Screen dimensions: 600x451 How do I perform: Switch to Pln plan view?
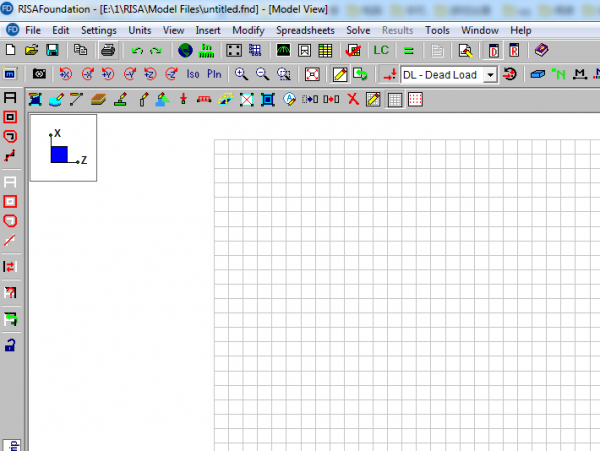coord(214,74)
